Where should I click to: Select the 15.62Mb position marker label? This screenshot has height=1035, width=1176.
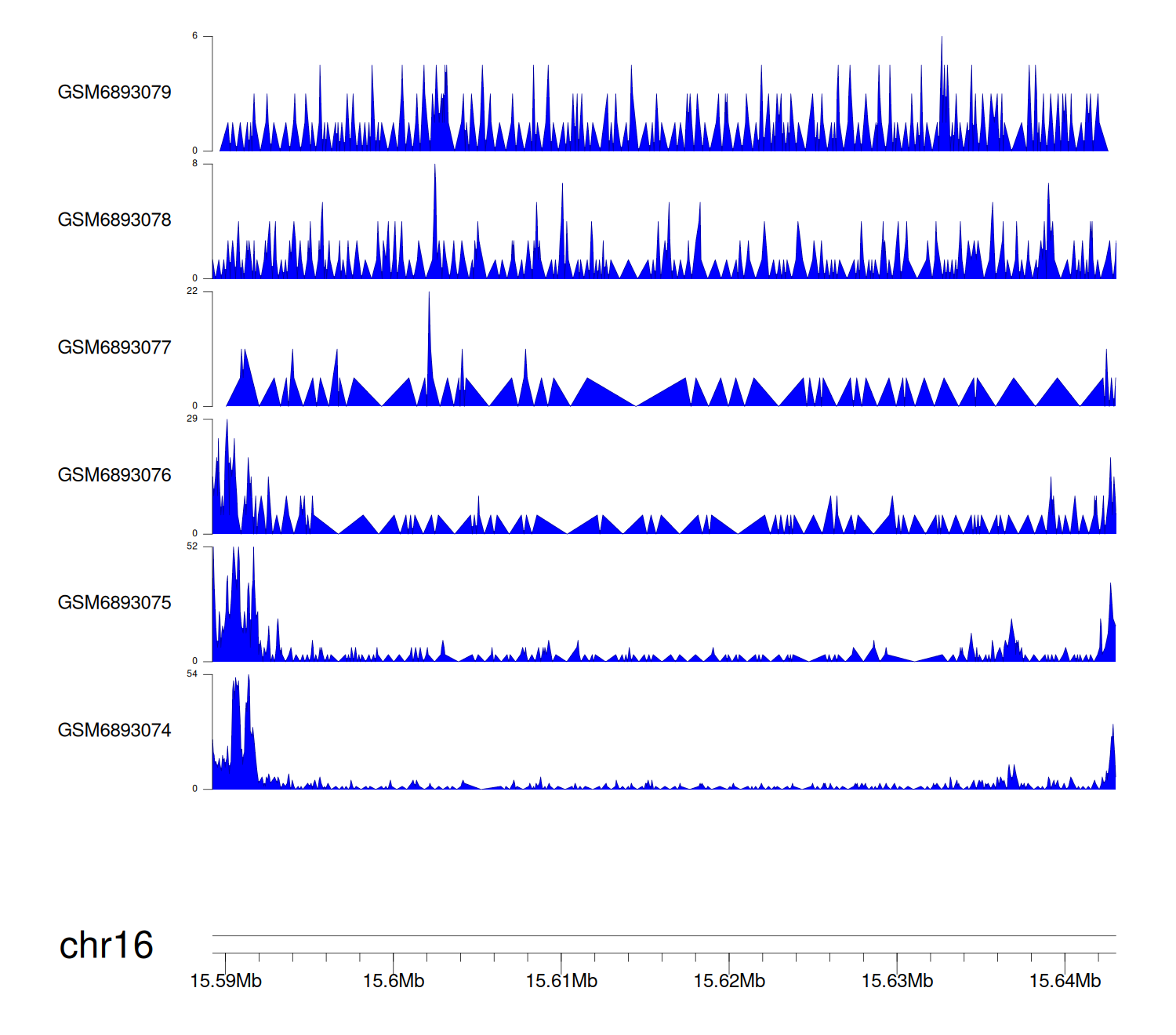[x=729, y=982]
